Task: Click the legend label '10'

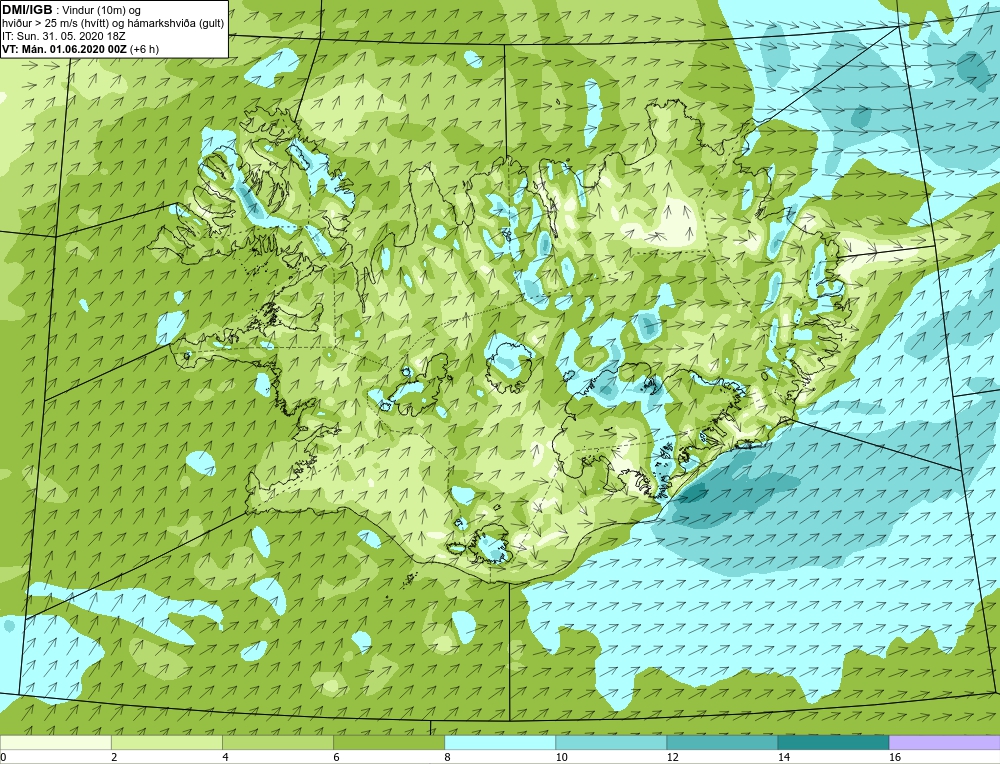Action: coord(561,757)
